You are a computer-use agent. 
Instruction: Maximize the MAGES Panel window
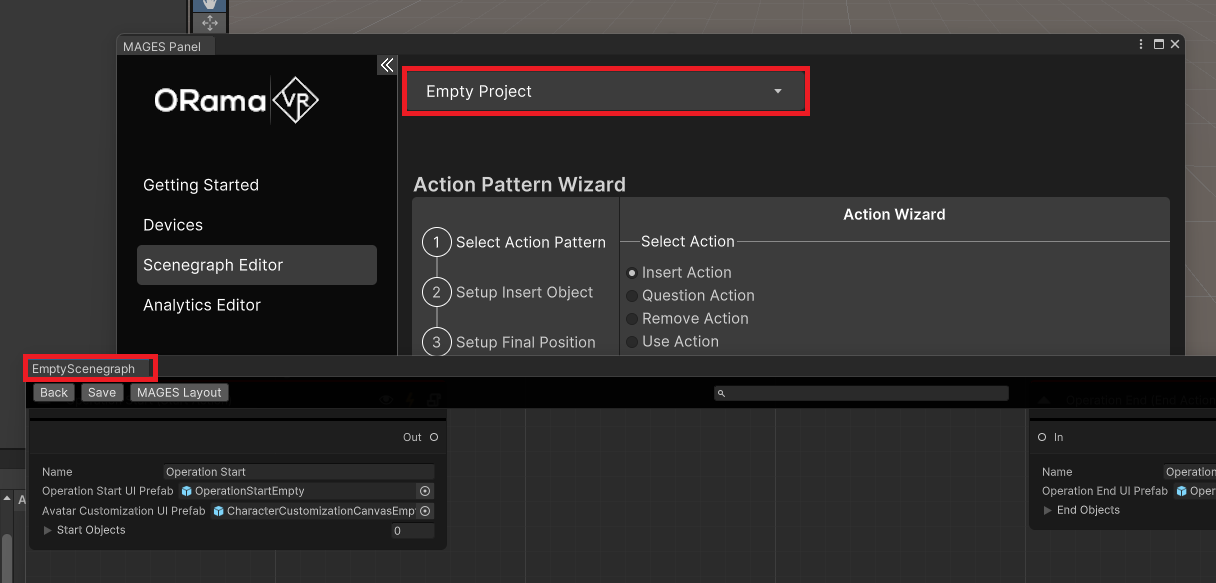click(x=1159, y=45)
